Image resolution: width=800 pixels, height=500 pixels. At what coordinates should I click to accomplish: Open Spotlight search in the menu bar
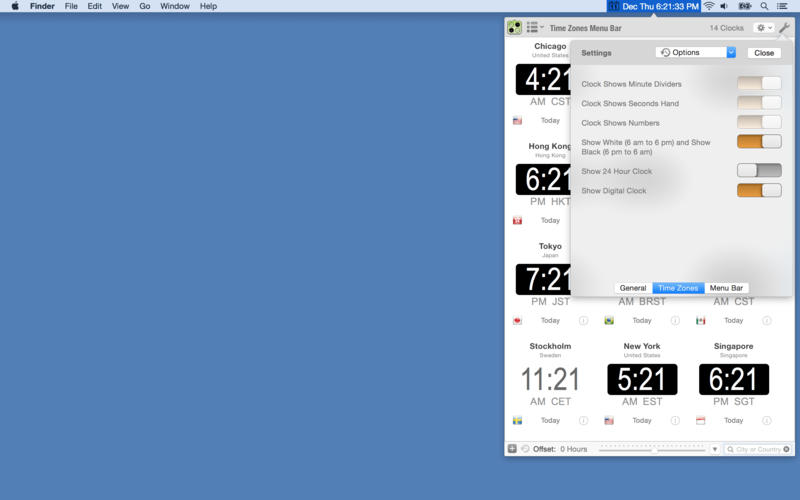pyautogui.click(x=764, y=6)
